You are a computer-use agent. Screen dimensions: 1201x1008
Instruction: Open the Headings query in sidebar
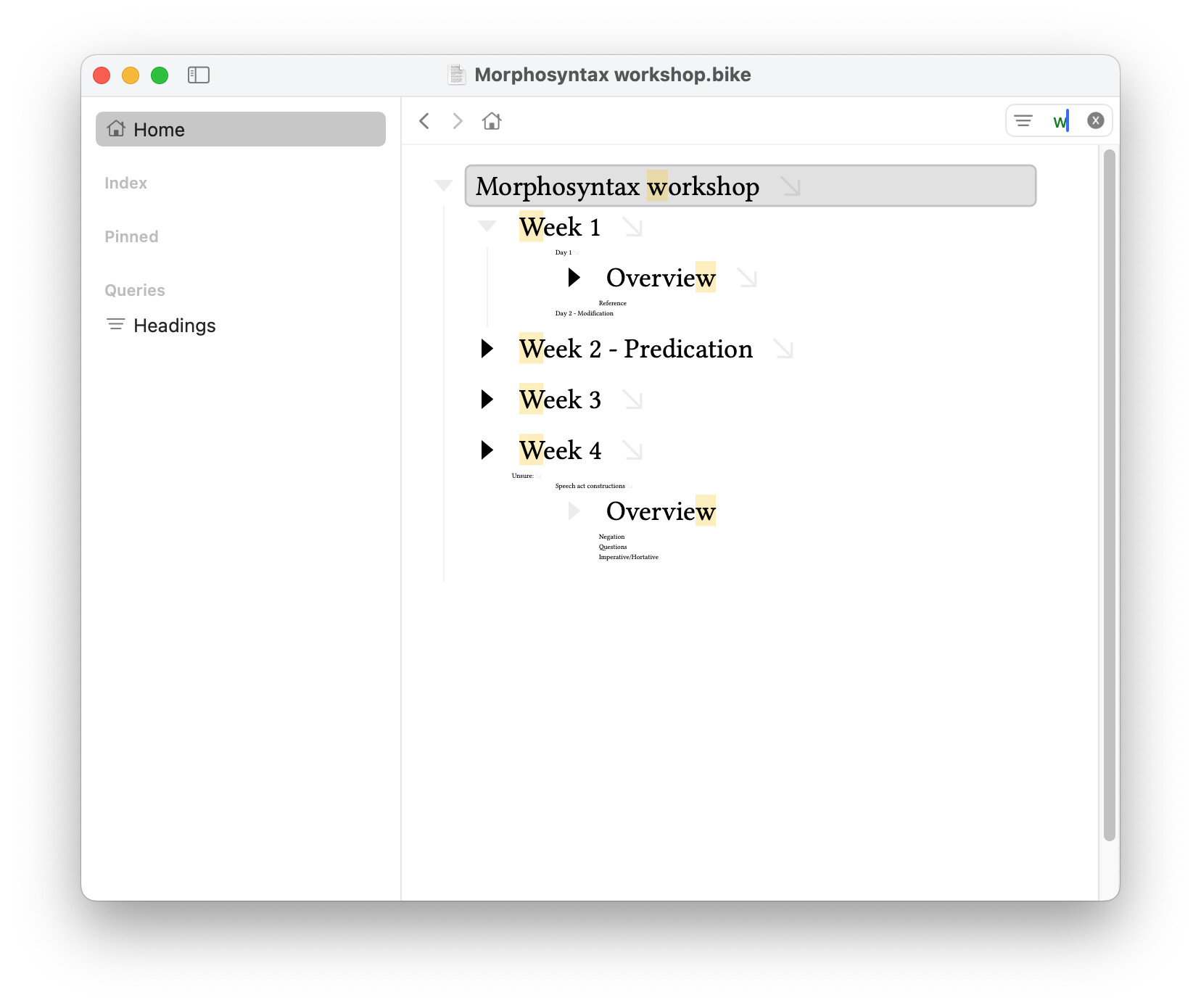pos(174,326)
